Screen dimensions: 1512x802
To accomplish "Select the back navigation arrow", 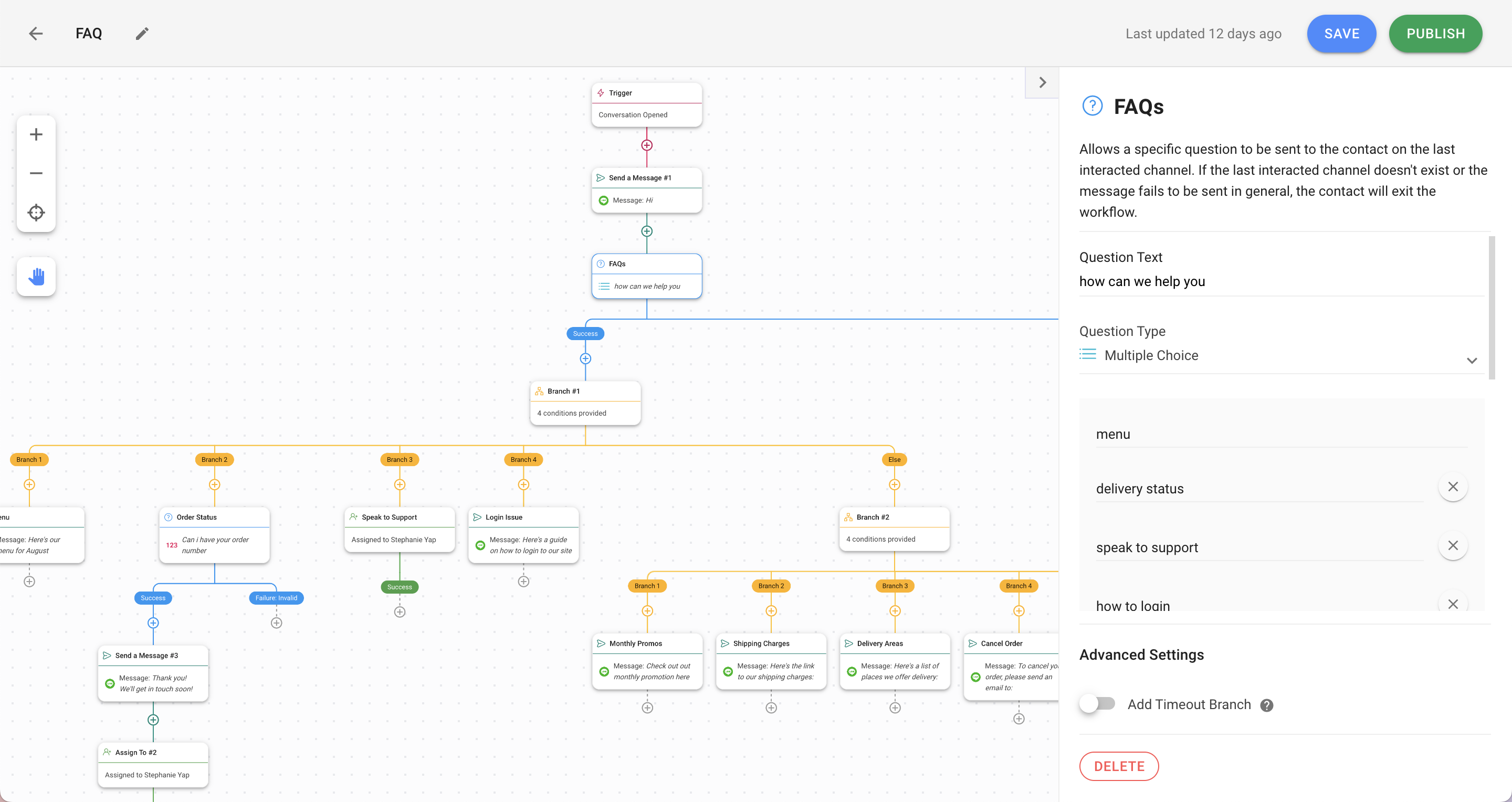I will [x=36, y=32].
